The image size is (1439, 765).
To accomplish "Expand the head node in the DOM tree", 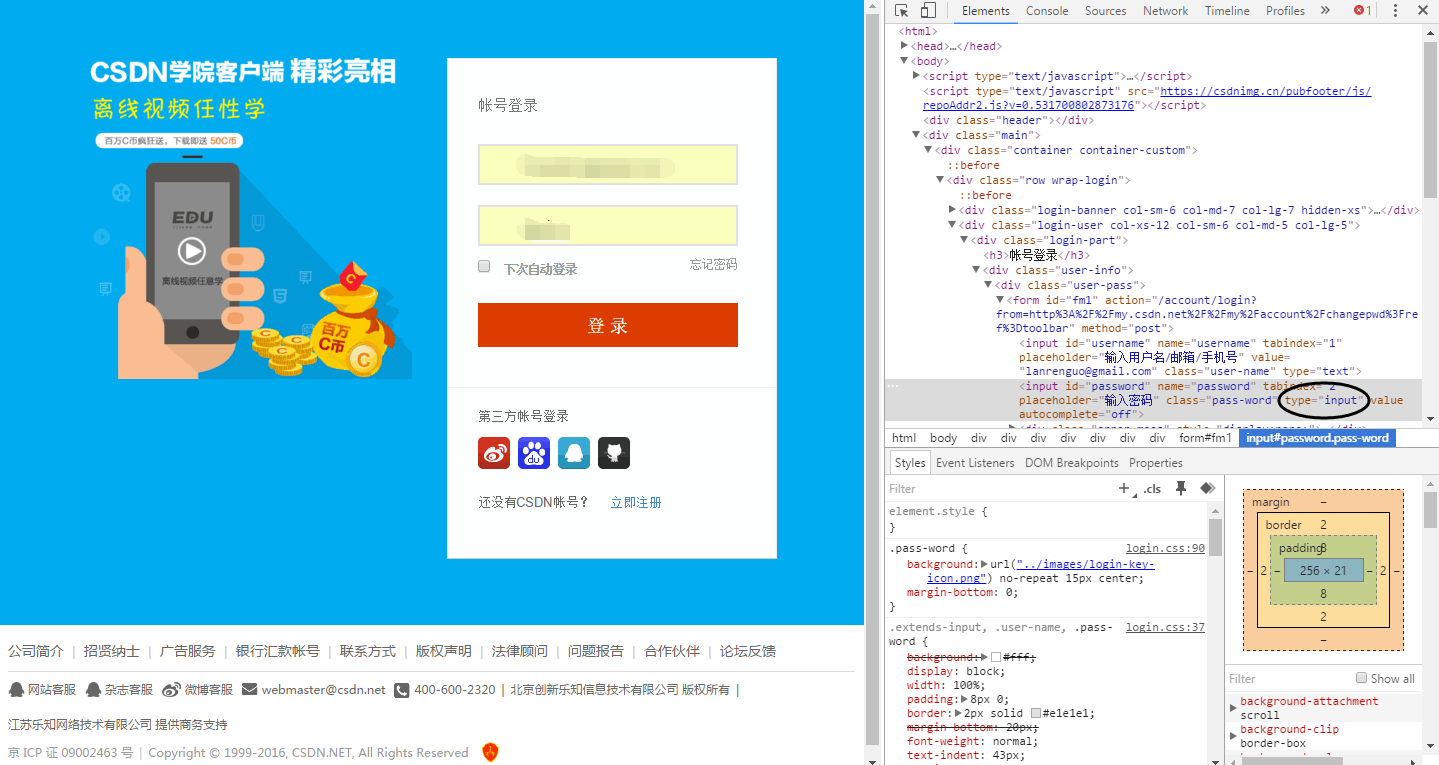I will pyautogui.click(x=904, y=46).
